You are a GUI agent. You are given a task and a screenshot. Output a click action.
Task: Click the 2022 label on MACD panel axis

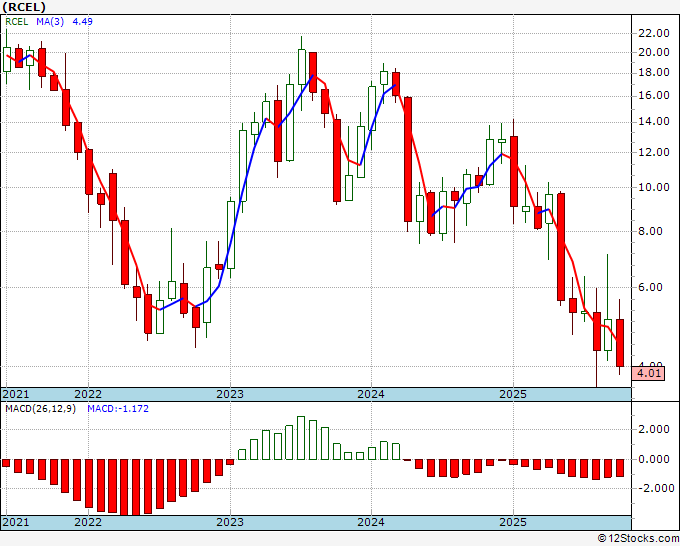point(88,522)
